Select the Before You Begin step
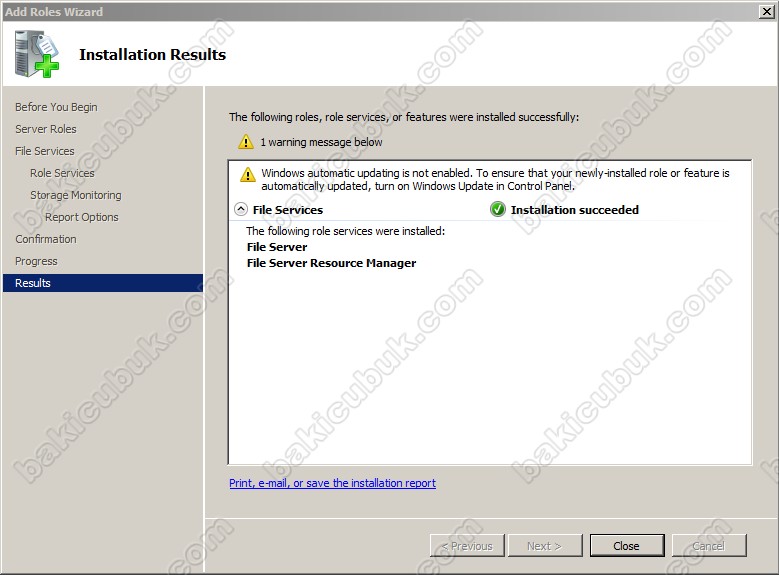Screen dimensions: 779x575 pyautogui.click(x=56, y=107)
